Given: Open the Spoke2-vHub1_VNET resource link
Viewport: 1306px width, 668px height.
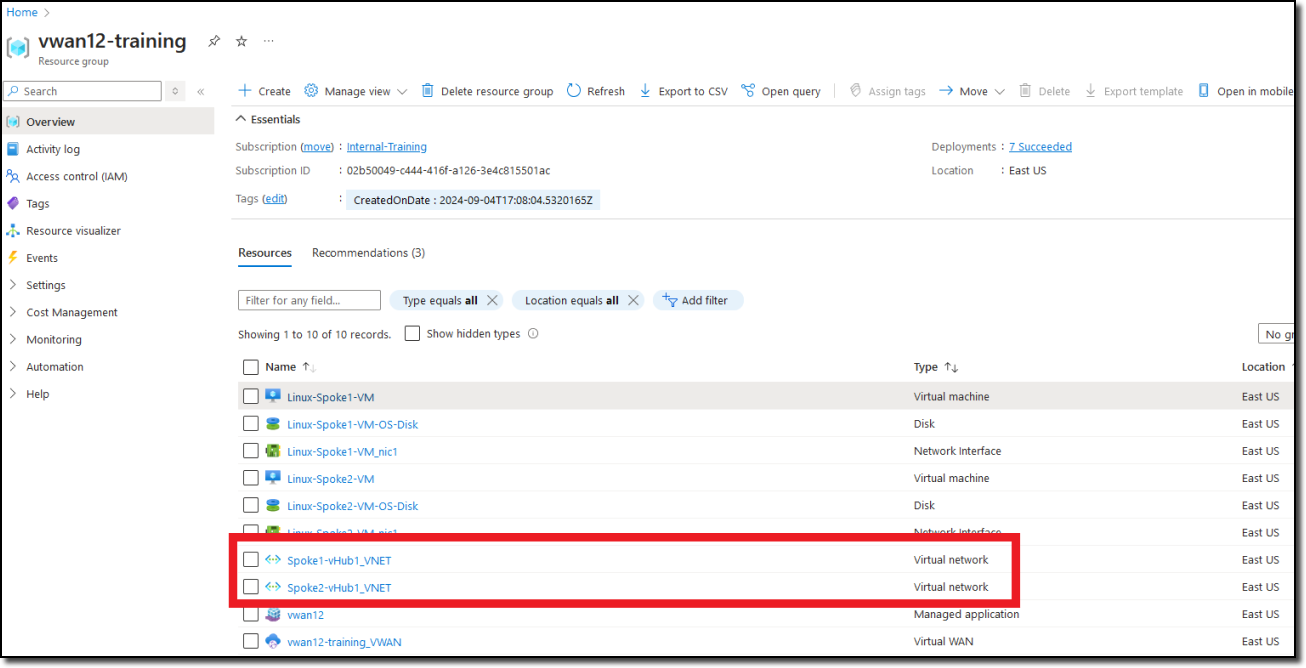Looking at the screenshot, I should (339, 588).
